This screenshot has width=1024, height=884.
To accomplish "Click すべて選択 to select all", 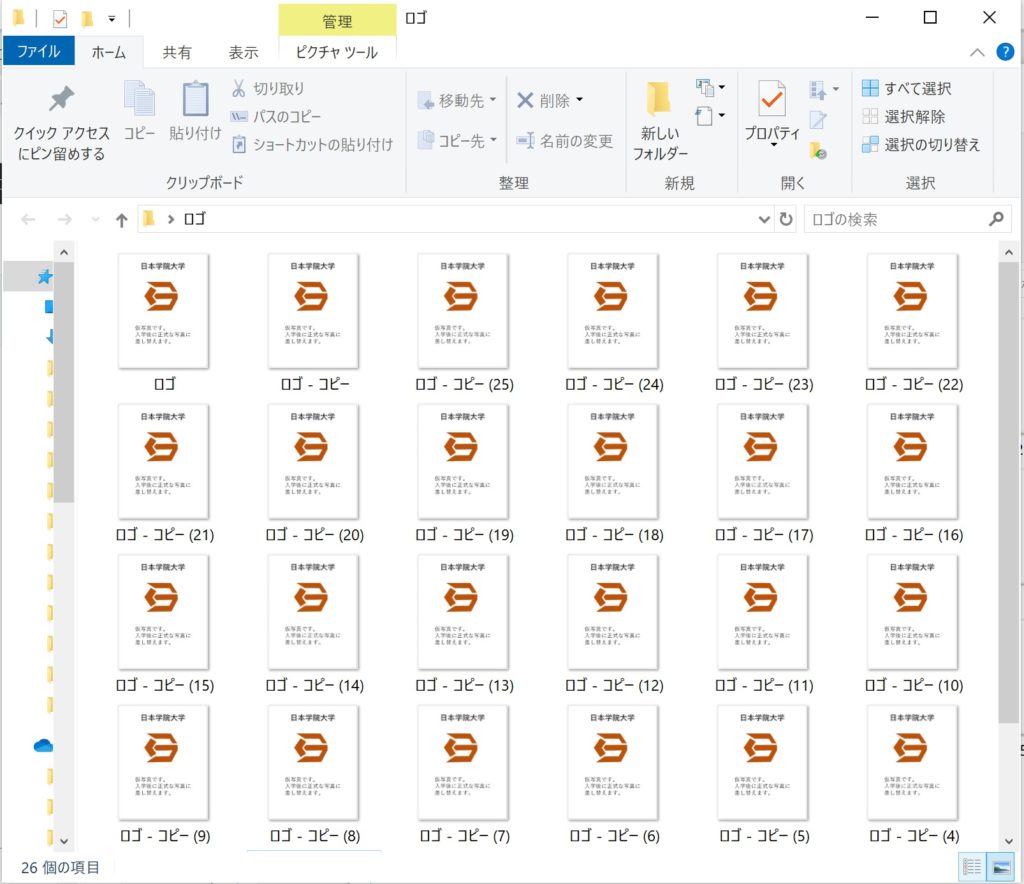I will point(906,88).
